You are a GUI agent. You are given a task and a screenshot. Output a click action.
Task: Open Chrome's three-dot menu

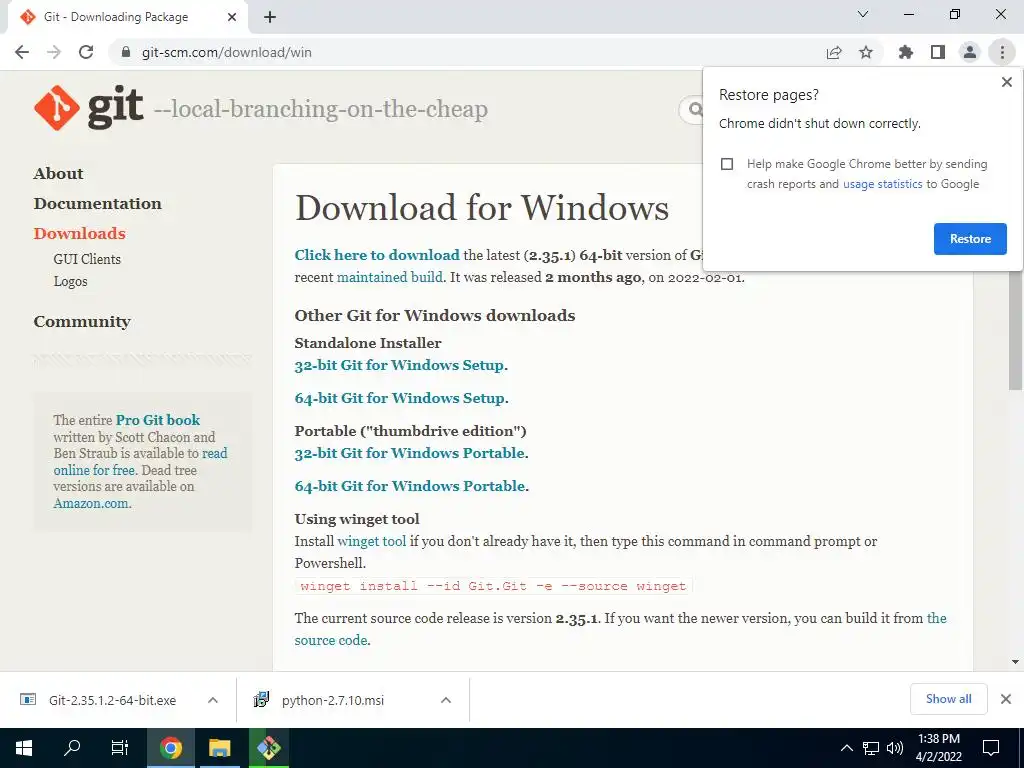point(1002,52)
